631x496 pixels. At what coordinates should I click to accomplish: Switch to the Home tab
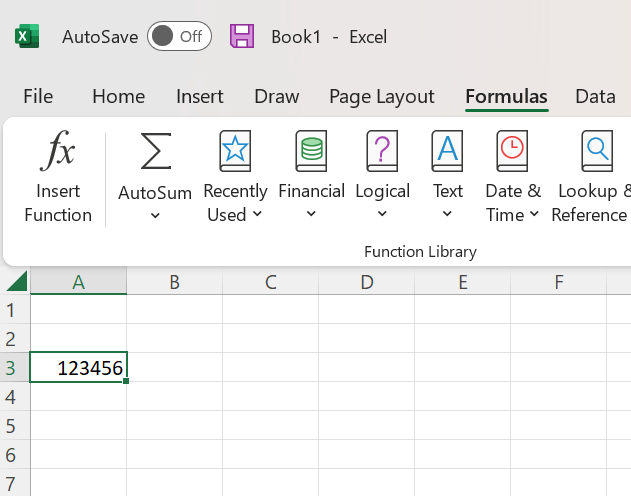point(118,97)
